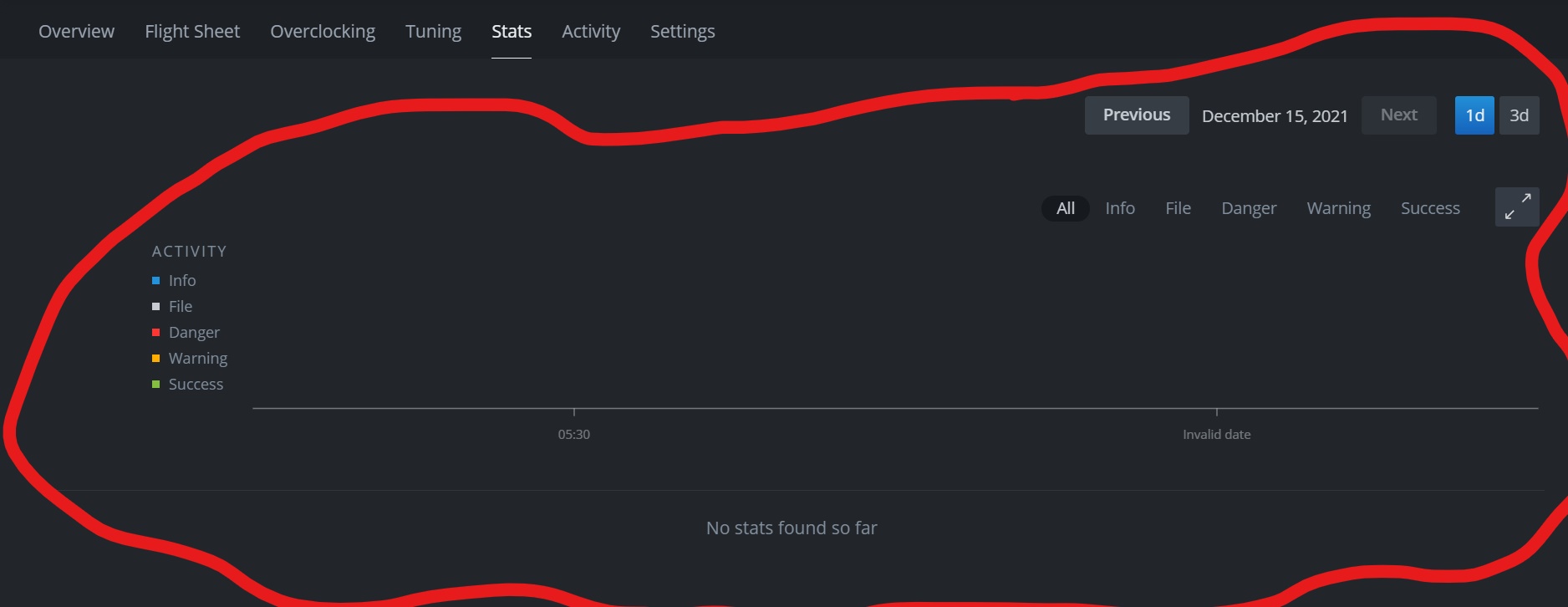Screen dimensions: 1568x607
Task: Open the Stats tab
Action: click(x=511, y=31)
